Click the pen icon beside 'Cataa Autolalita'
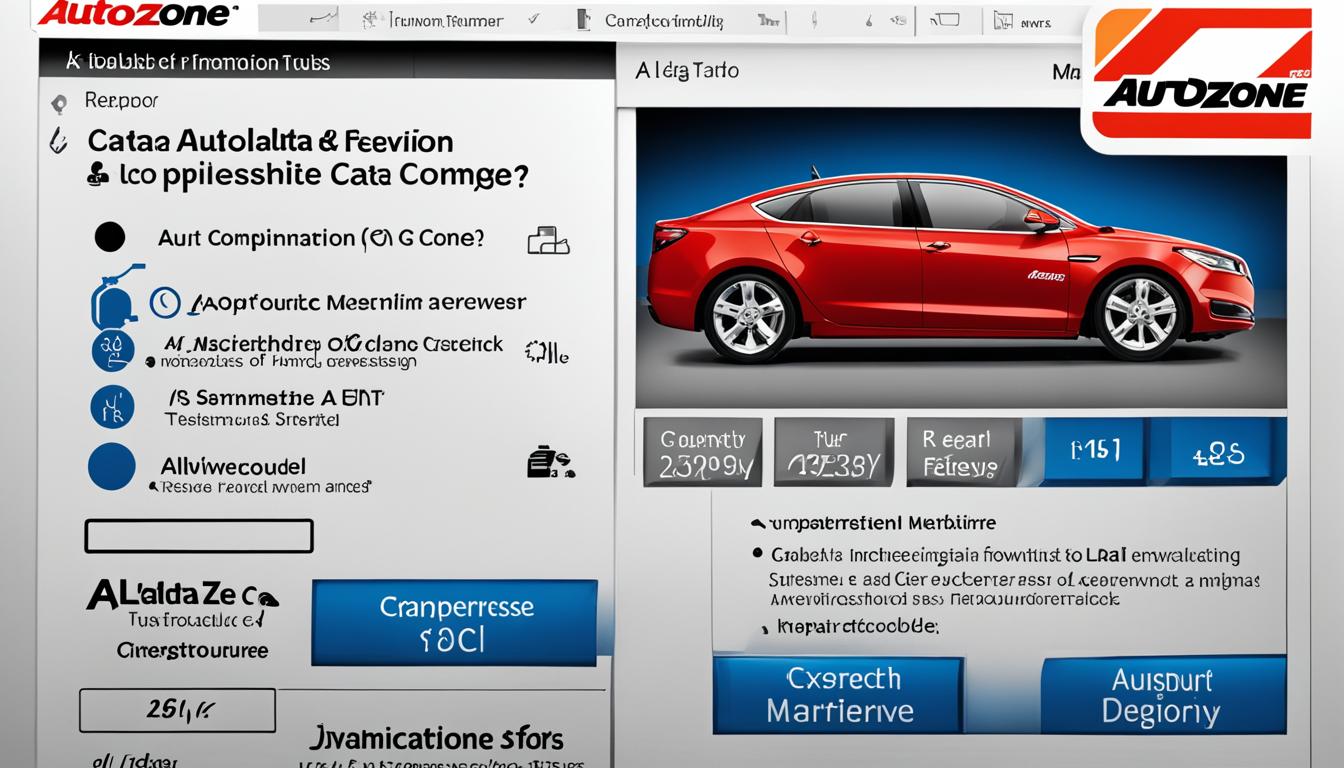 (57, 139)
